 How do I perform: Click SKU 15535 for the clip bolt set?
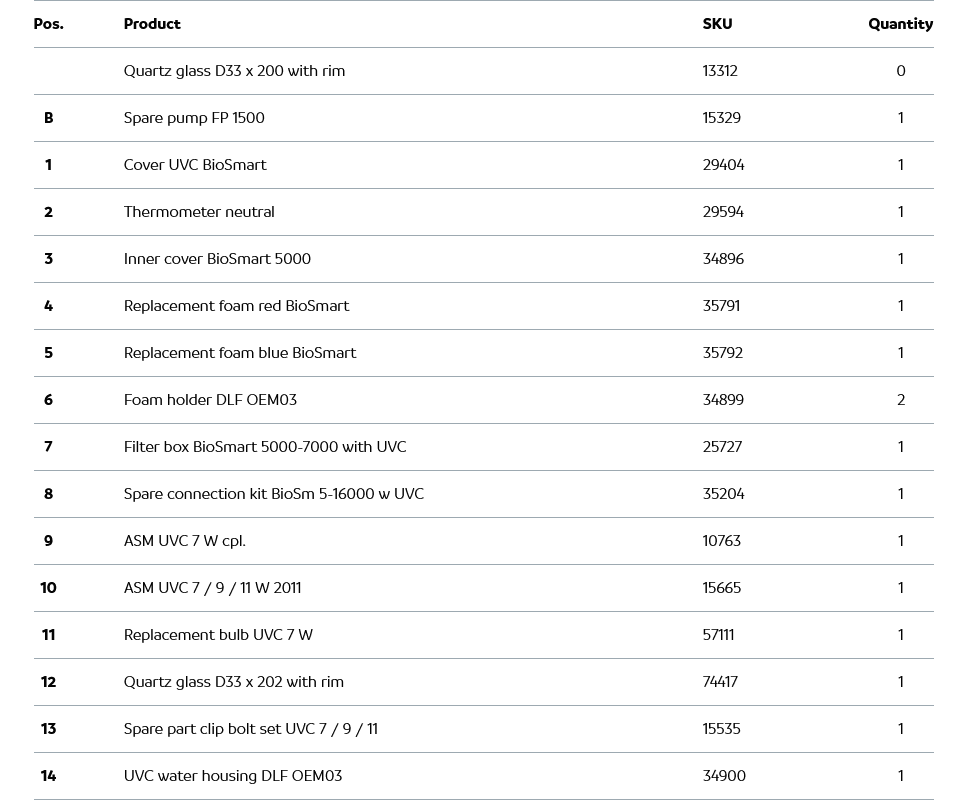click(x=721, y=729)
